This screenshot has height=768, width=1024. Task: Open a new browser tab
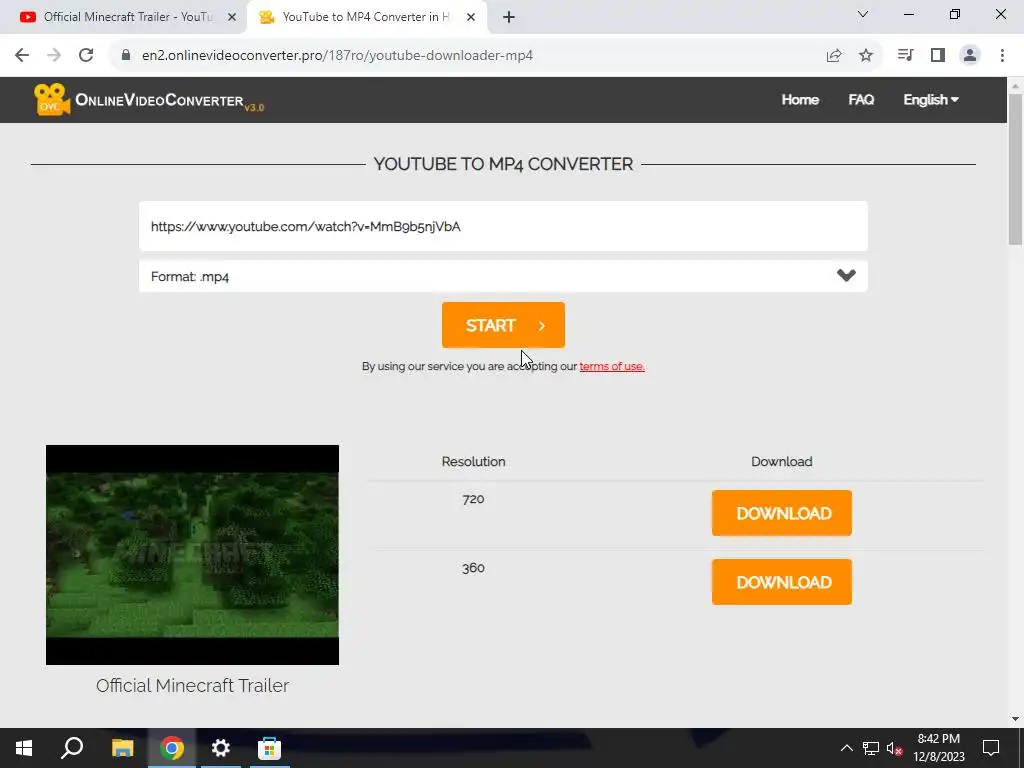click(x=509, y=17)
